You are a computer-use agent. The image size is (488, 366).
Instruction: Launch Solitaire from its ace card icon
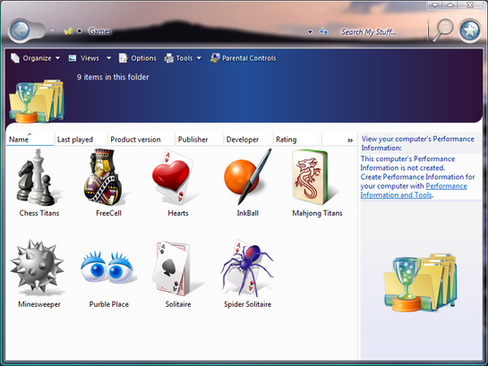point(173,268)
